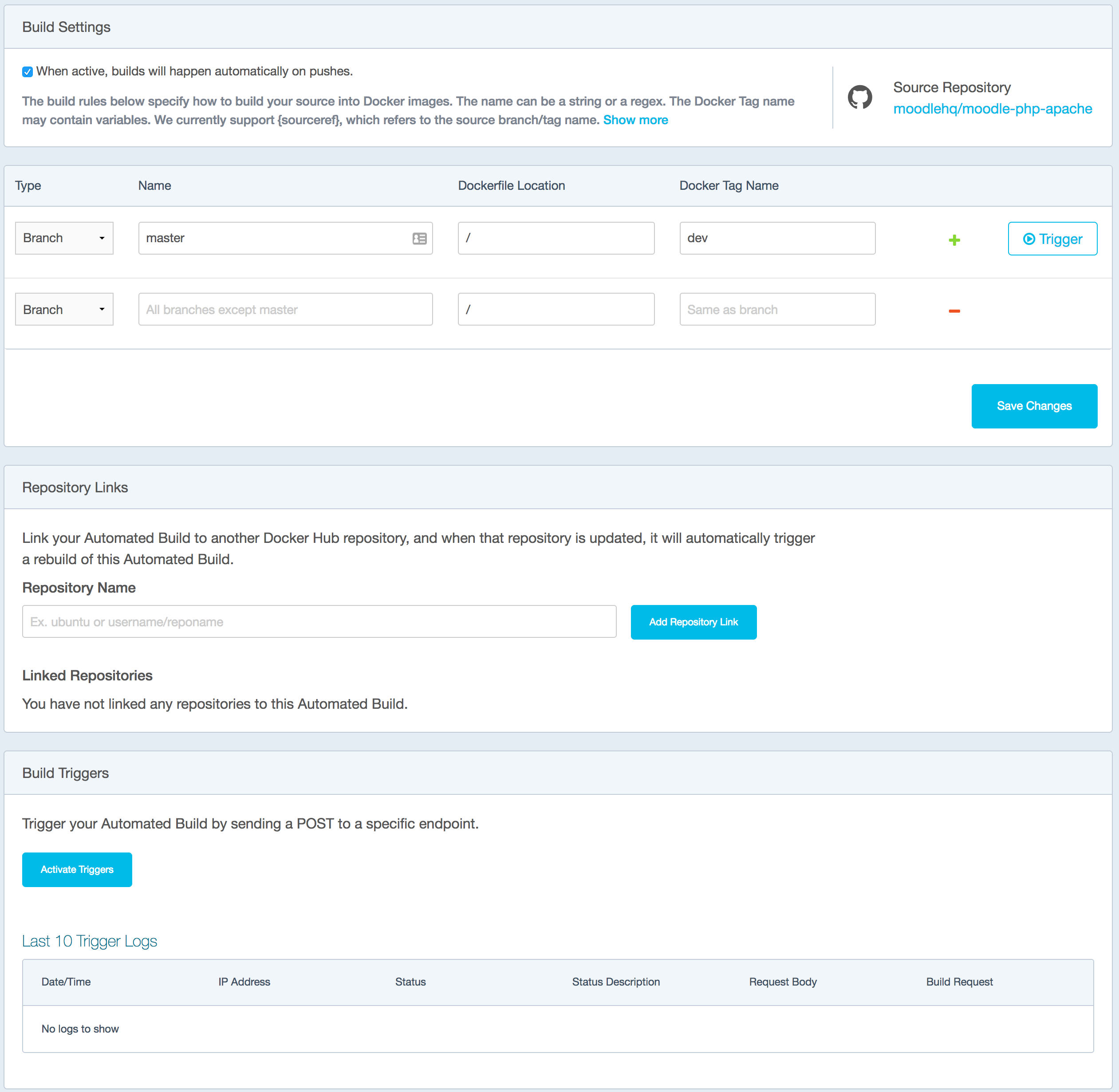Focus the Repository Name input
Image resolution: width=1119 pixels, height=1092 pixels.
click(x=319, y=621)
